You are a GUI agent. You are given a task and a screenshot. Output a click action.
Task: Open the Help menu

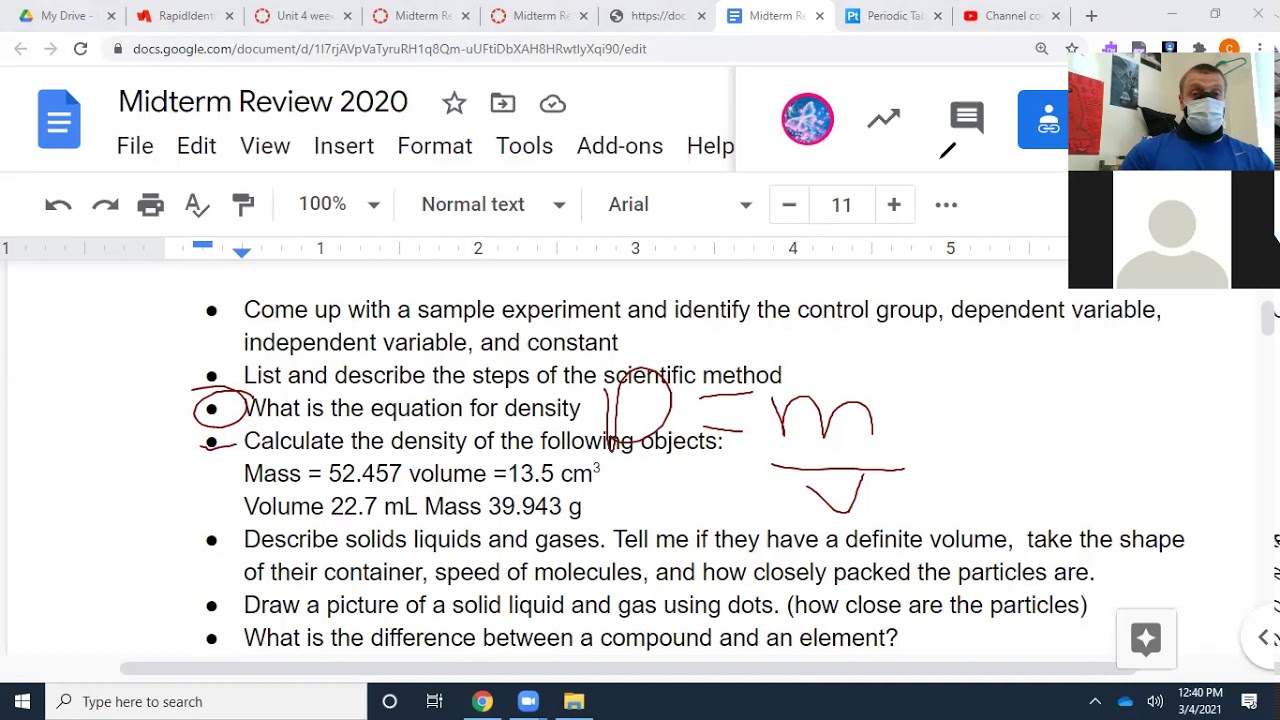coord(710,146)
